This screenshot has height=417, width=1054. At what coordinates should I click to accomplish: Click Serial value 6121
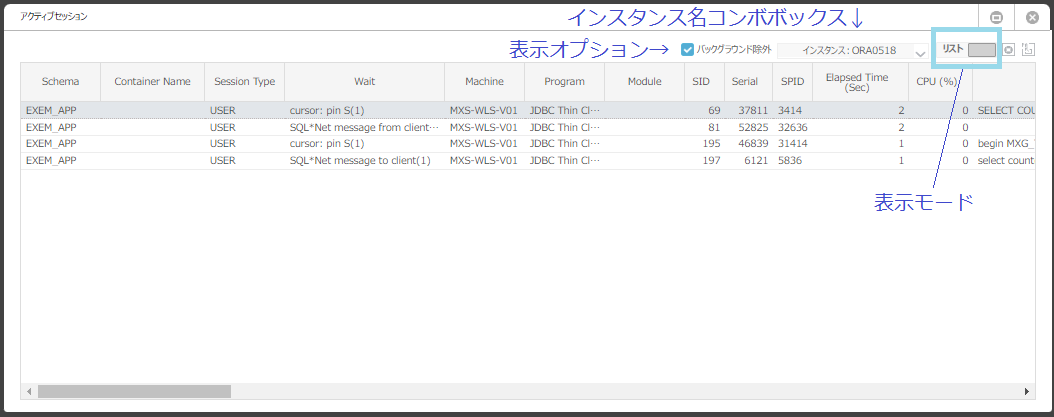(756, 161)
